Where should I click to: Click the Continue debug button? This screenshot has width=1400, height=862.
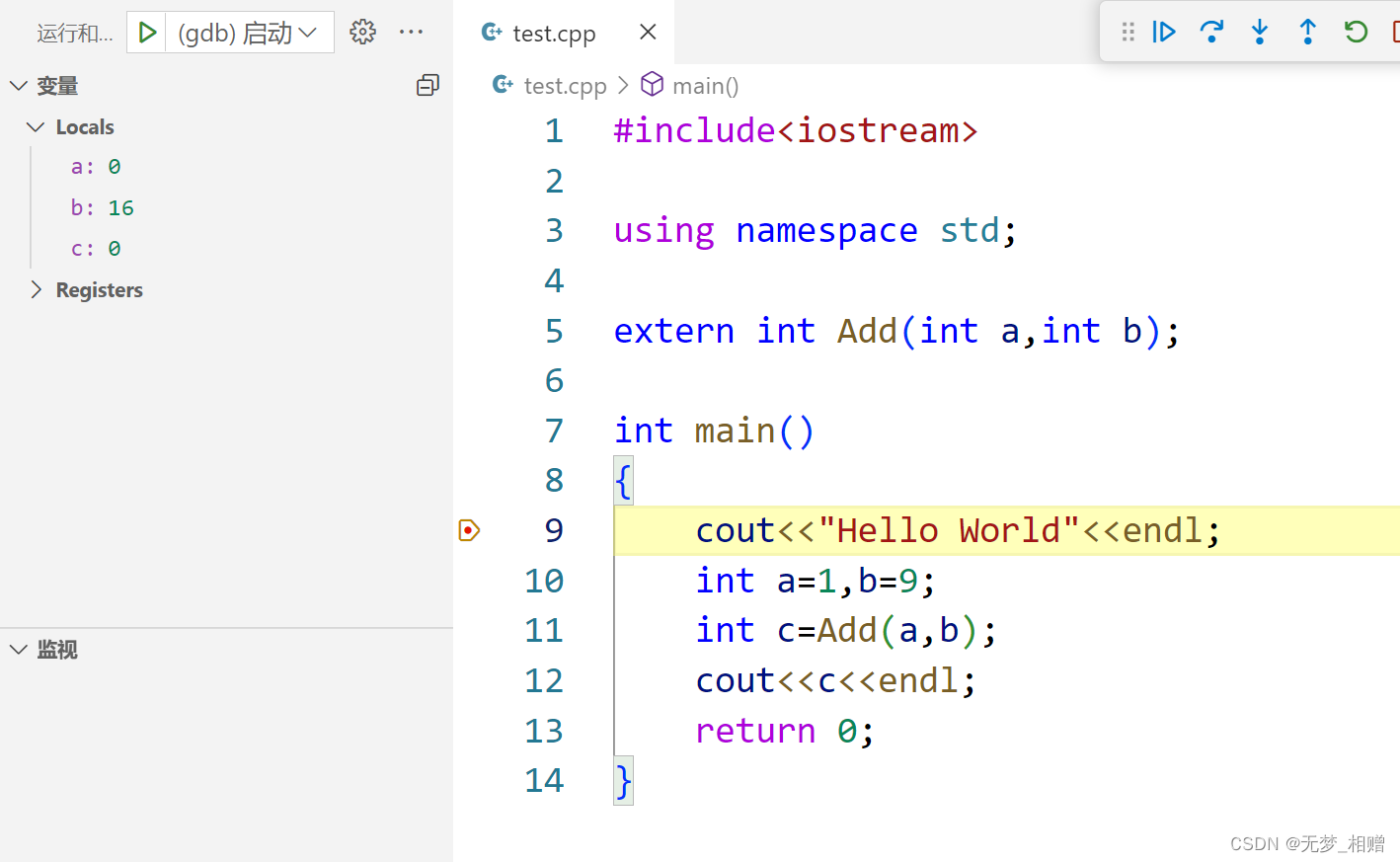[x=1164, y=32]
